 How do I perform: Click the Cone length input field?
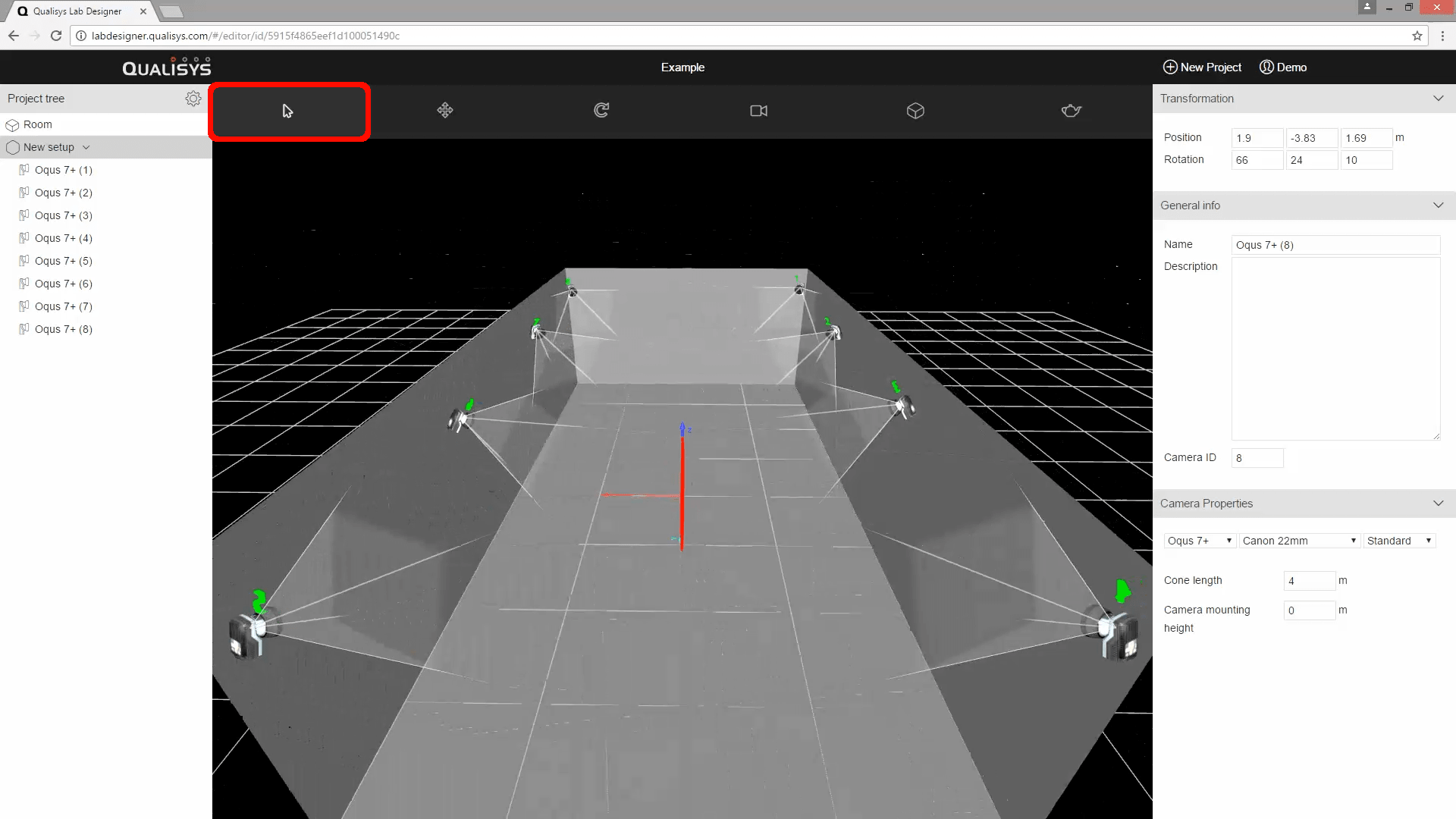pyautogui.click(x=1308, y=581)
